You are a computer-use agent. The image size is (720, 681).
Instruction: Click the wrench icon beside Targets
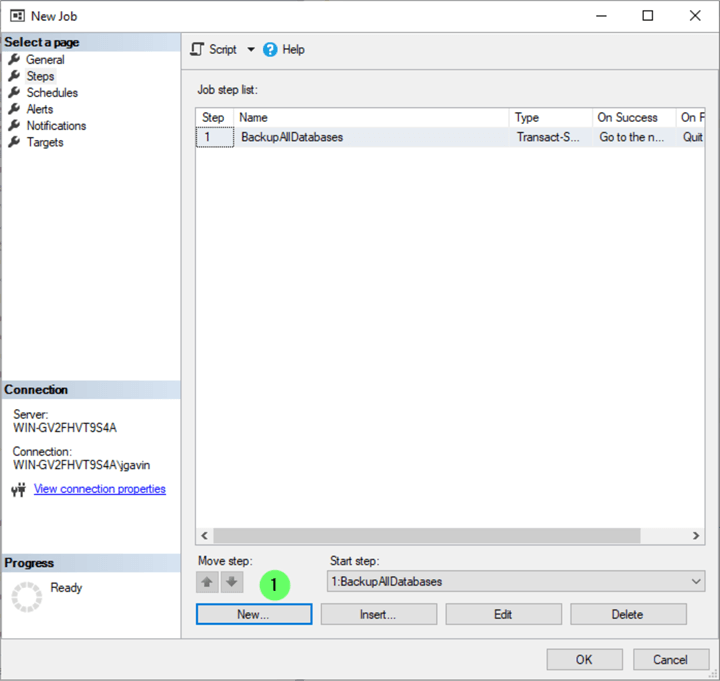pos(14,142)
